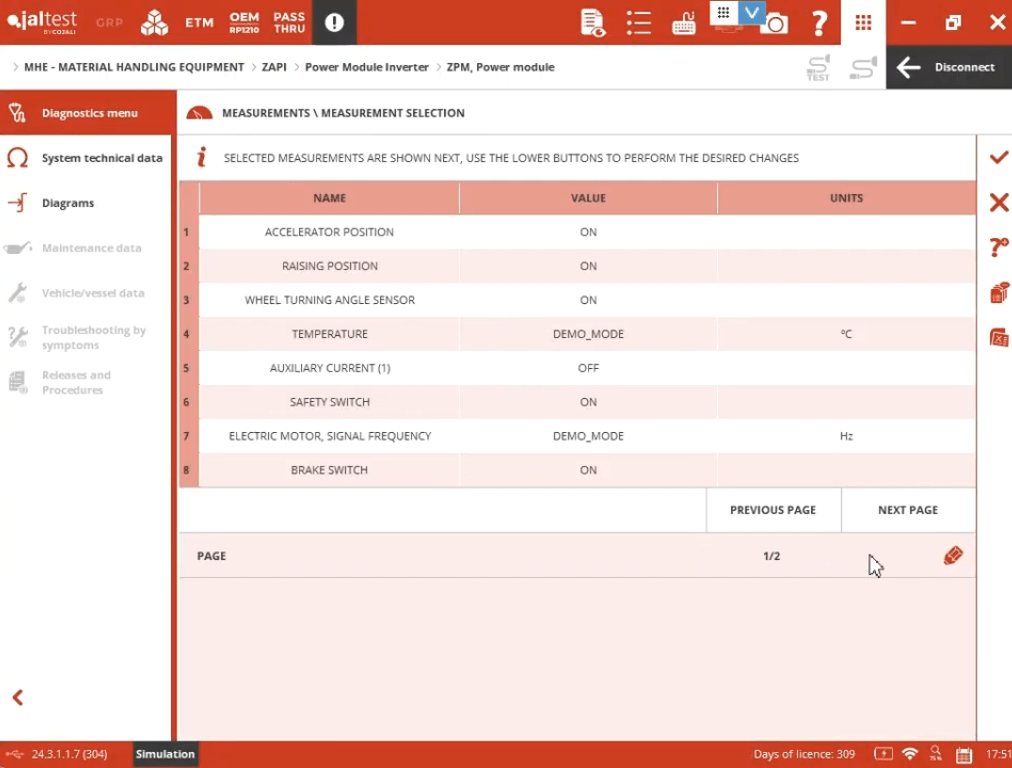Select BRAKE SWITCH row

click(x=578, y=470)
